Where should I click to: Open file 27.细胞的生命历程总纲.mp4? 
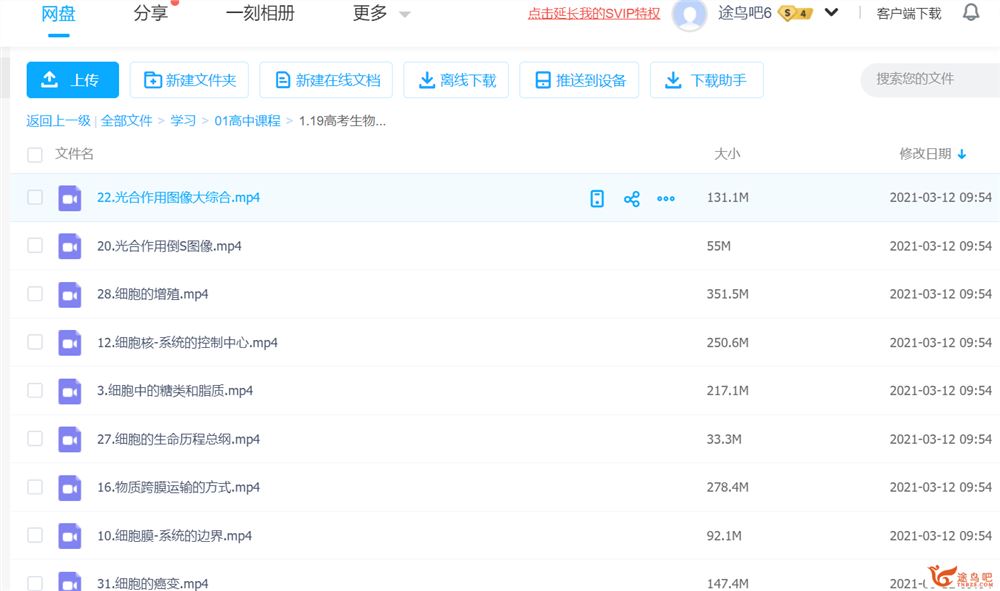click(179, 439)
